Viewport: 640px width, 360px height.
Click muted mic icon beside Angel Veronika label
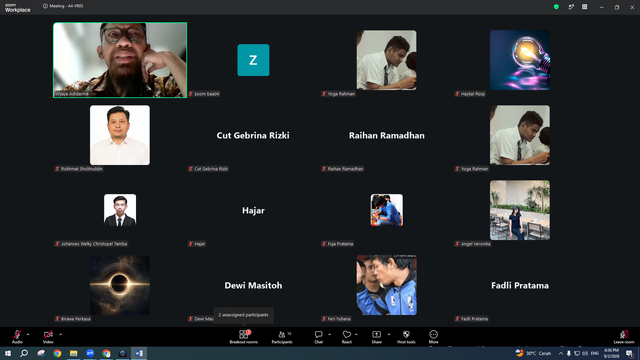(x=457, y=244)
